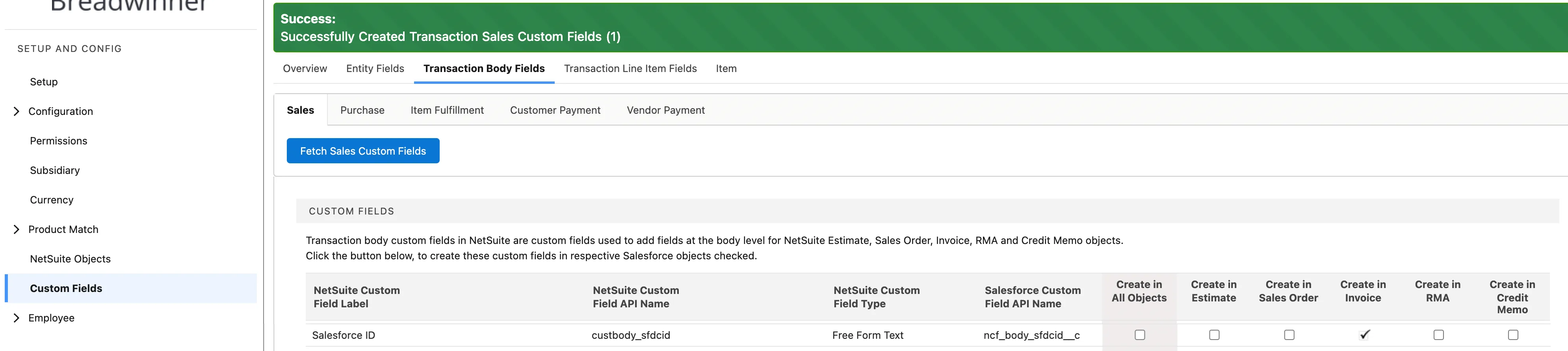1568x351 pixels.
Task: Open Employee in the sidebar
Action: pos(51,318)
